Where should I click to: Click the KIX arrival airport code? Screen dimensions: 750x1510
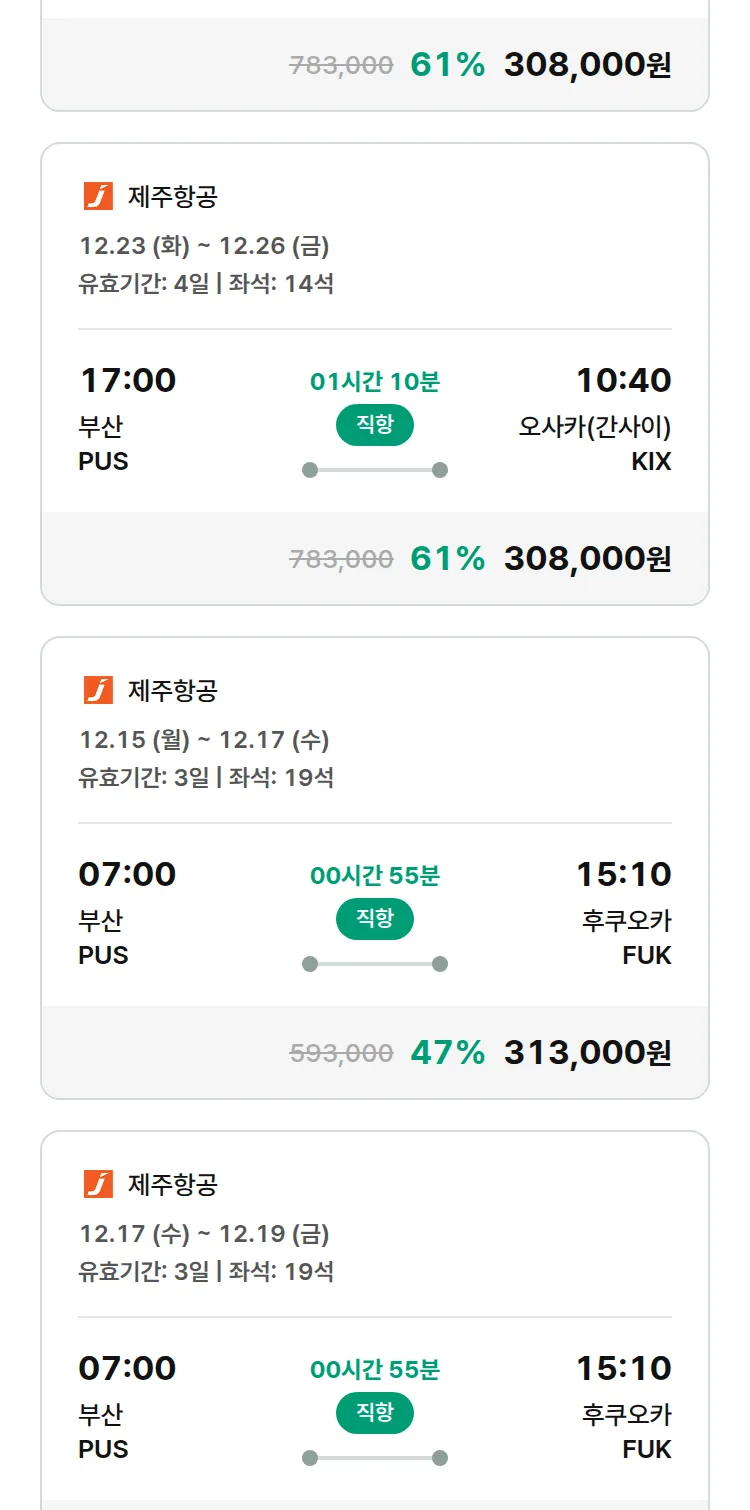(651, 462)
